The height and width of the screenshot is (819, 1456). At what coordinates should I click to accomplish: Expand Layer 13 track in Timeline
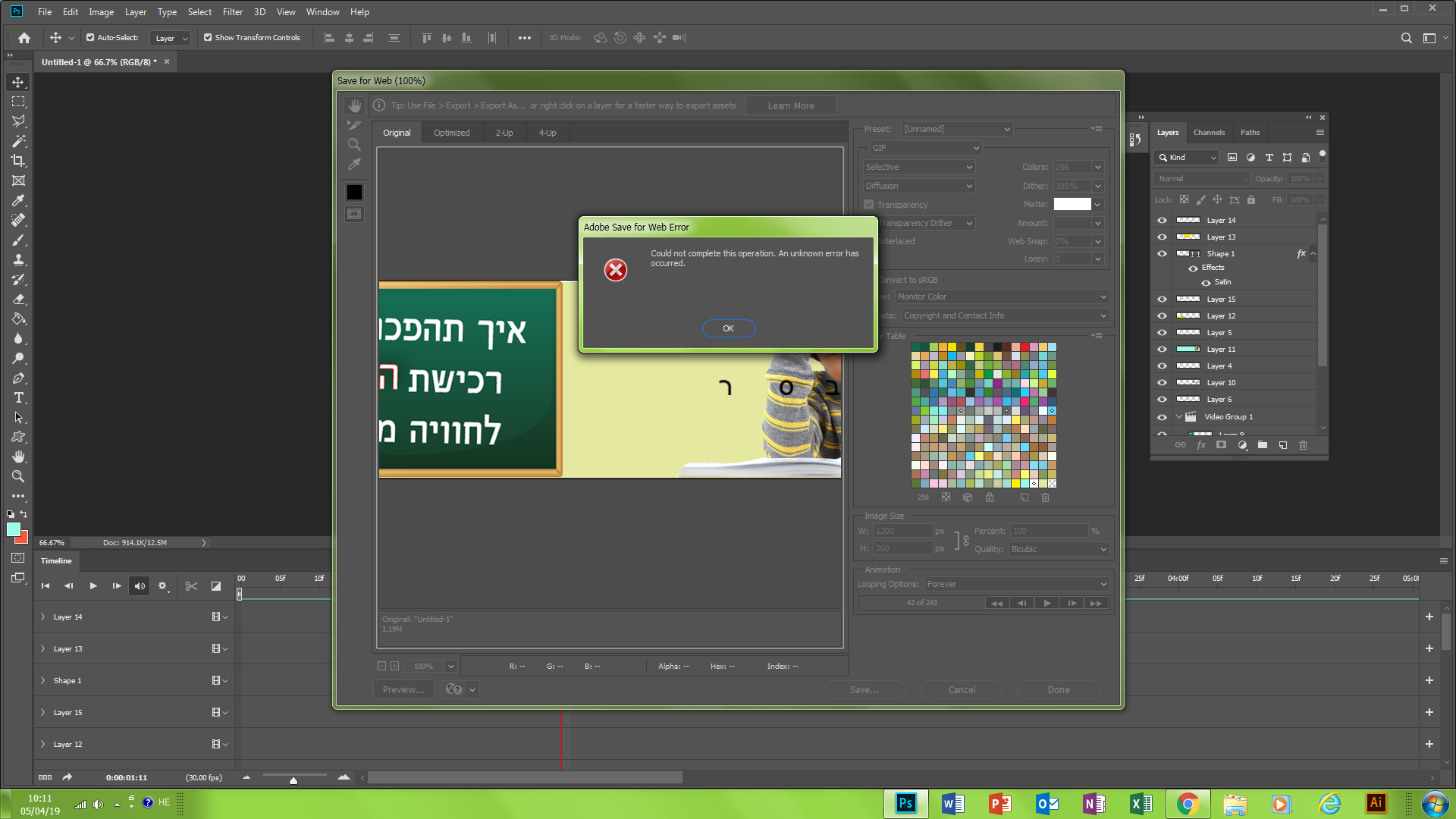tap(43, 648)
